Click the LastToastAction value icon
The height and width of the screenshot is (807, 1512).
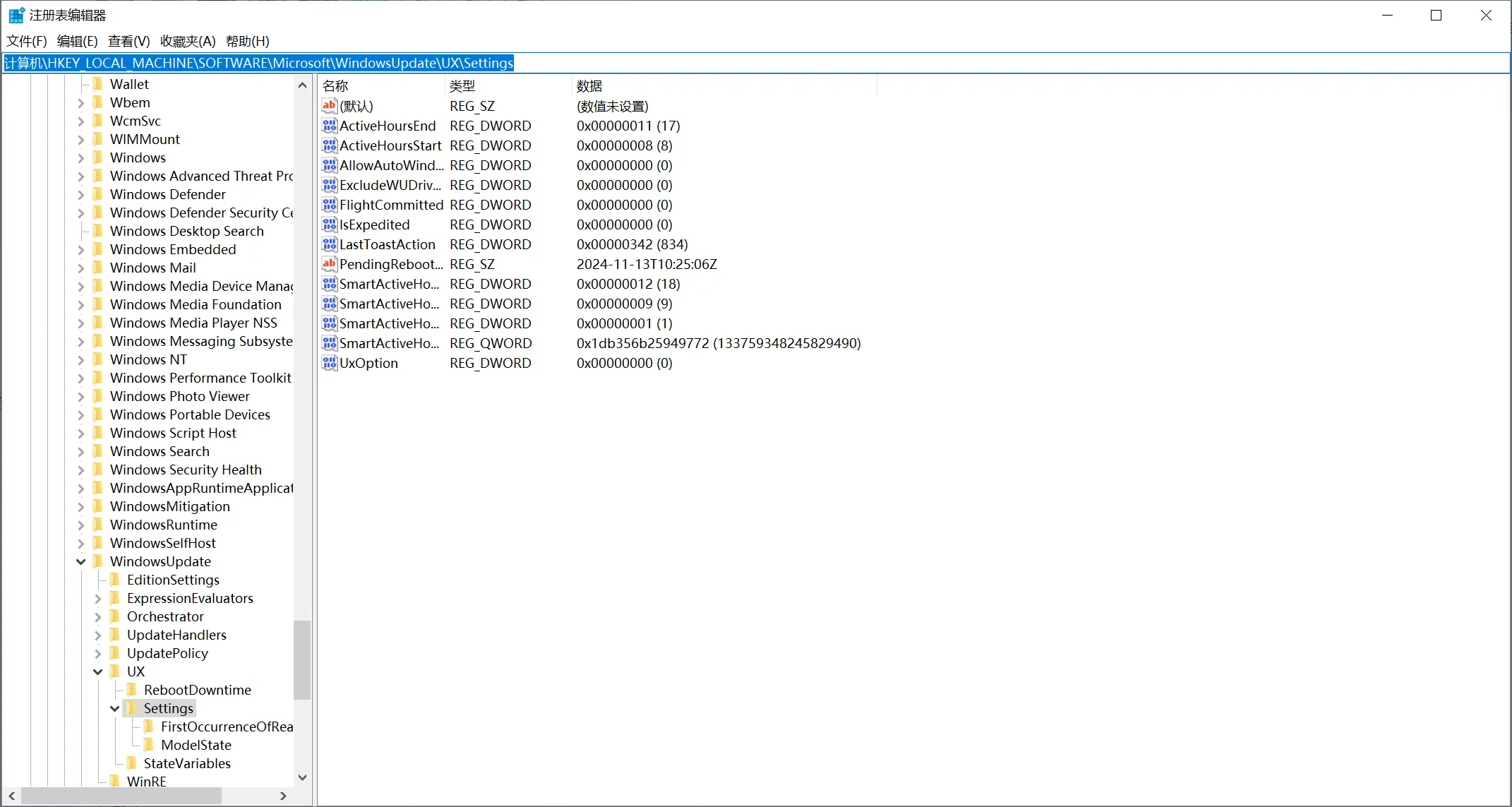pyautogui.click(x=329, y=244)
